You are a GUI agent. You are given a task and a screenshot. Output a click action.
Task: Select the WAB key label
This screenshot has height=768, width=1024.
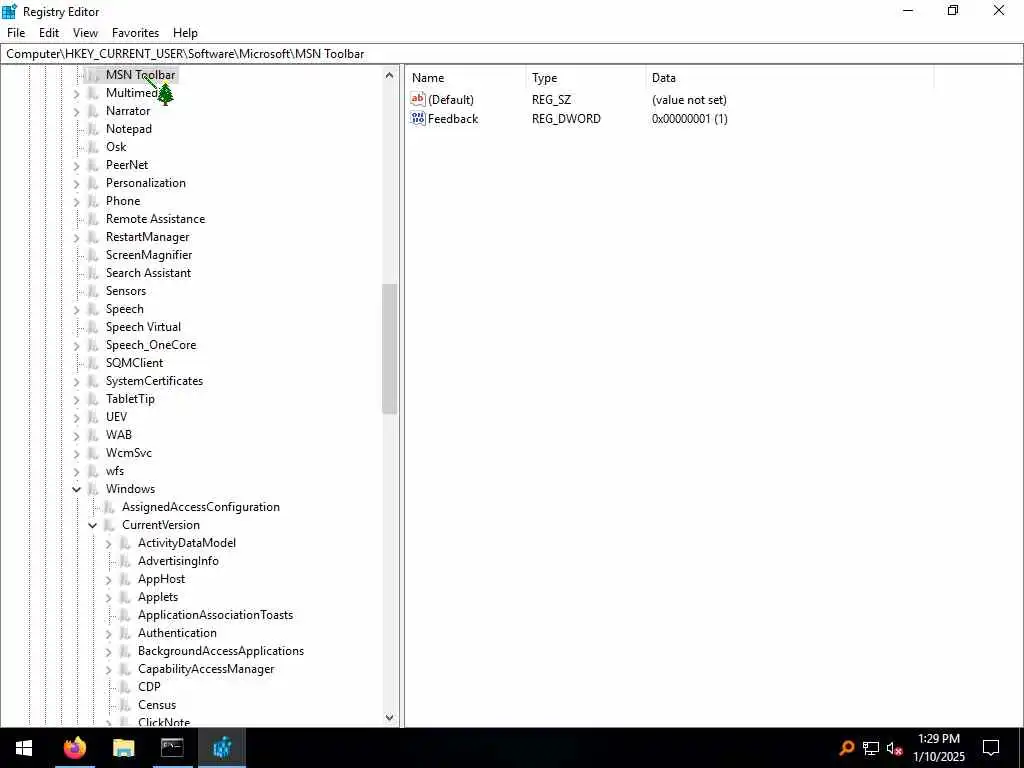(119, 435)
